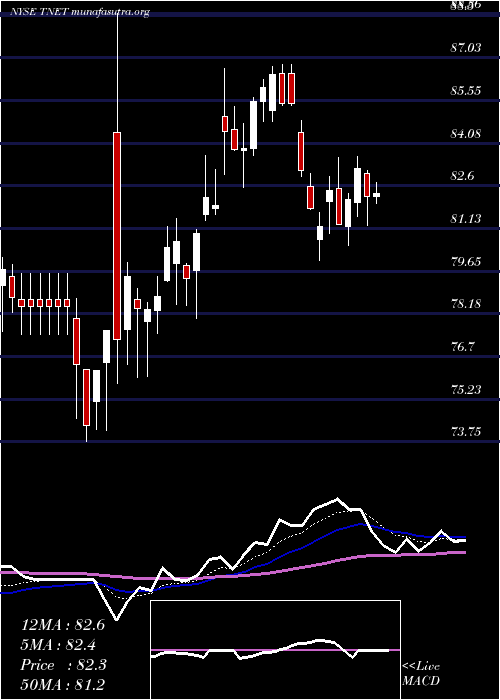This screenshot has width=500, height=700.
Task: Select the 75.23 price level label
Action: pyautogui.click(x=466, y=390)
